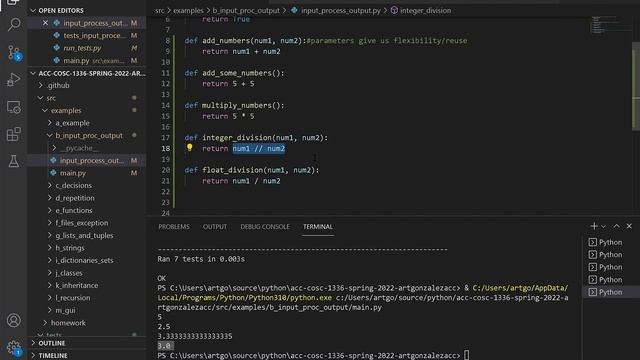Open the Extensions view

click(14, 134)
